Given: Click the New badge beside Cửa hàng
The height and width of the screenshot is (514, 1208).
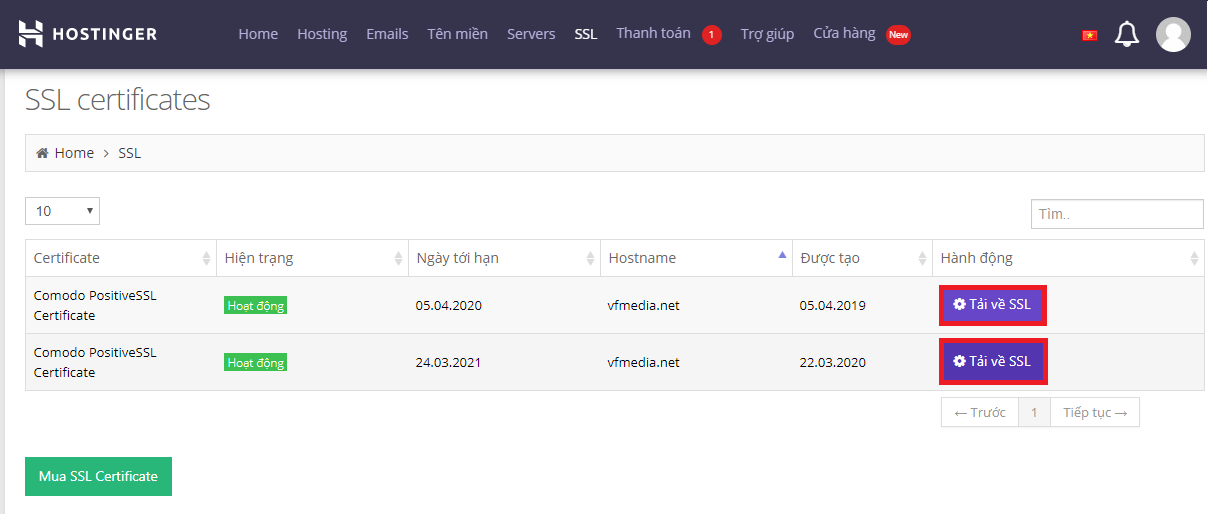Looking at the screenshot, I should 898,35.
